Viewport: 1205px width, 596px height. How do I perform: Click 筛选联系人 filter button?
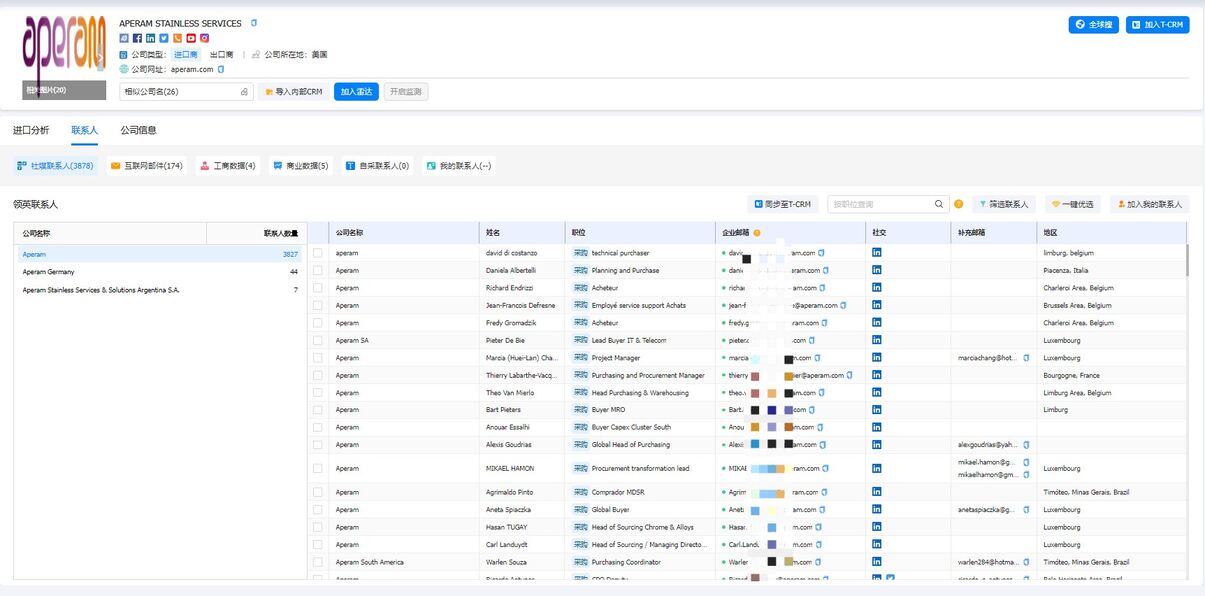coord(1004,204)
